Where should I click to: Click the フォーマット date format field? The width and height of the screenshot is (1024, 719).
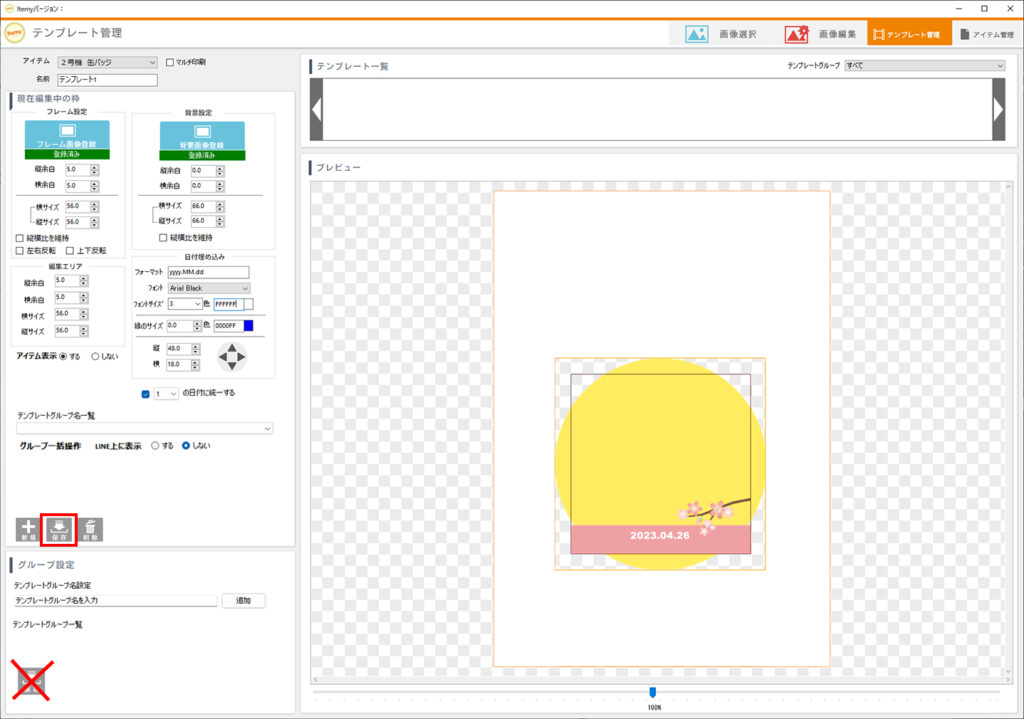pos(208,272)
